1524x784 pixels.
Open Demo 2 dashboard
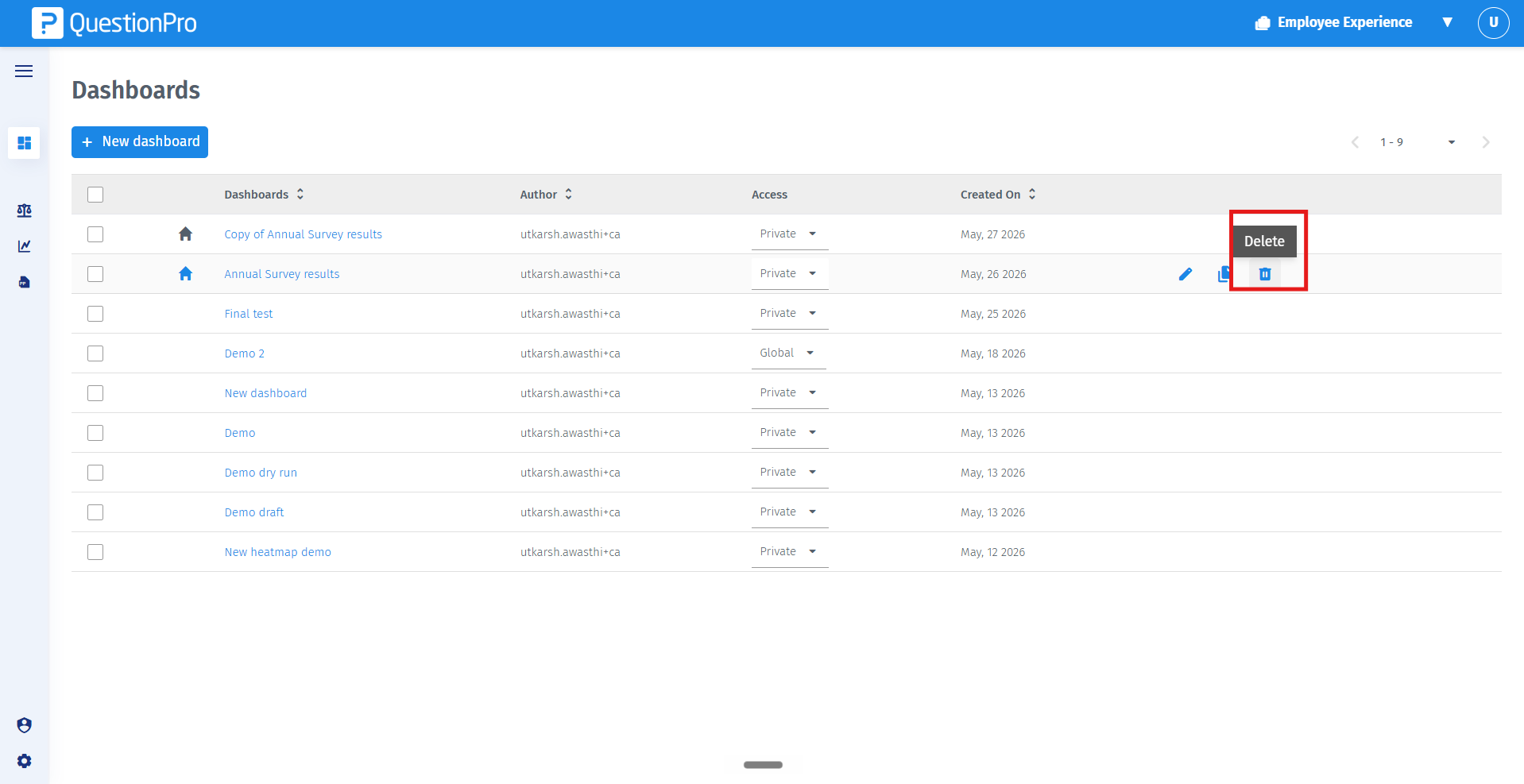pyautogui.click(x=244, y=353)
